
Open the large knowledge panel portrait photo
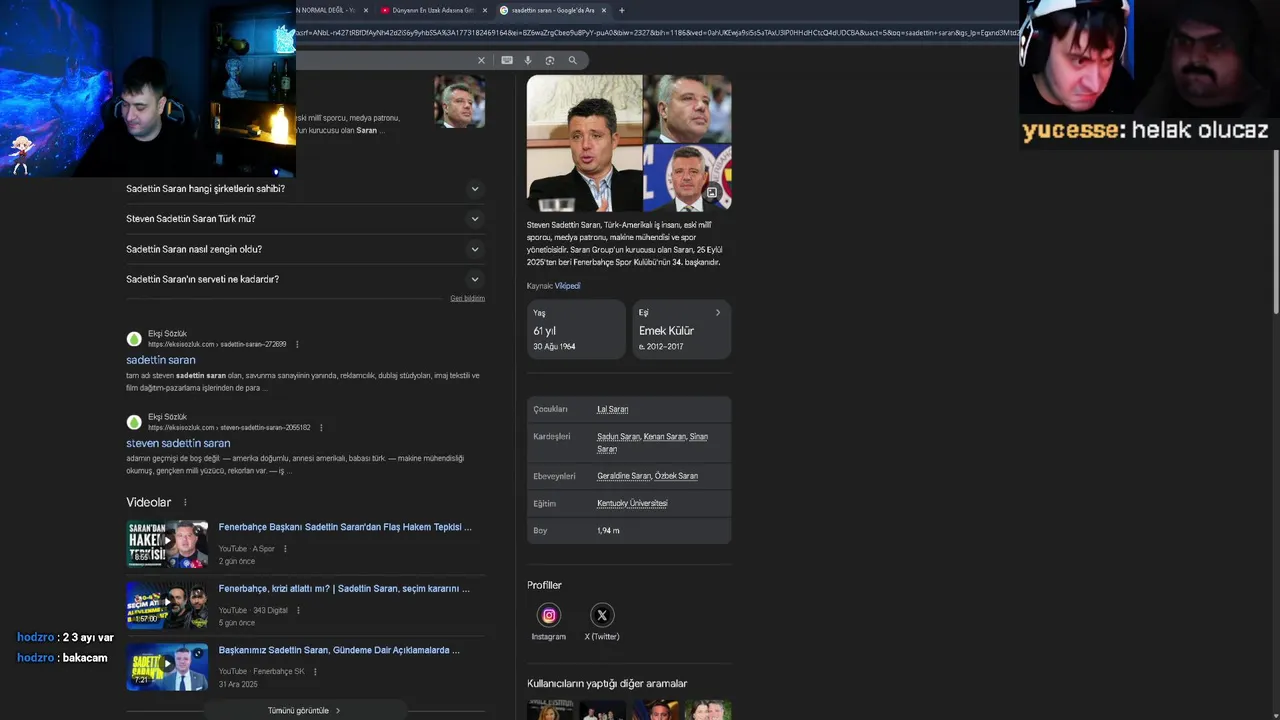coord(584,143)
